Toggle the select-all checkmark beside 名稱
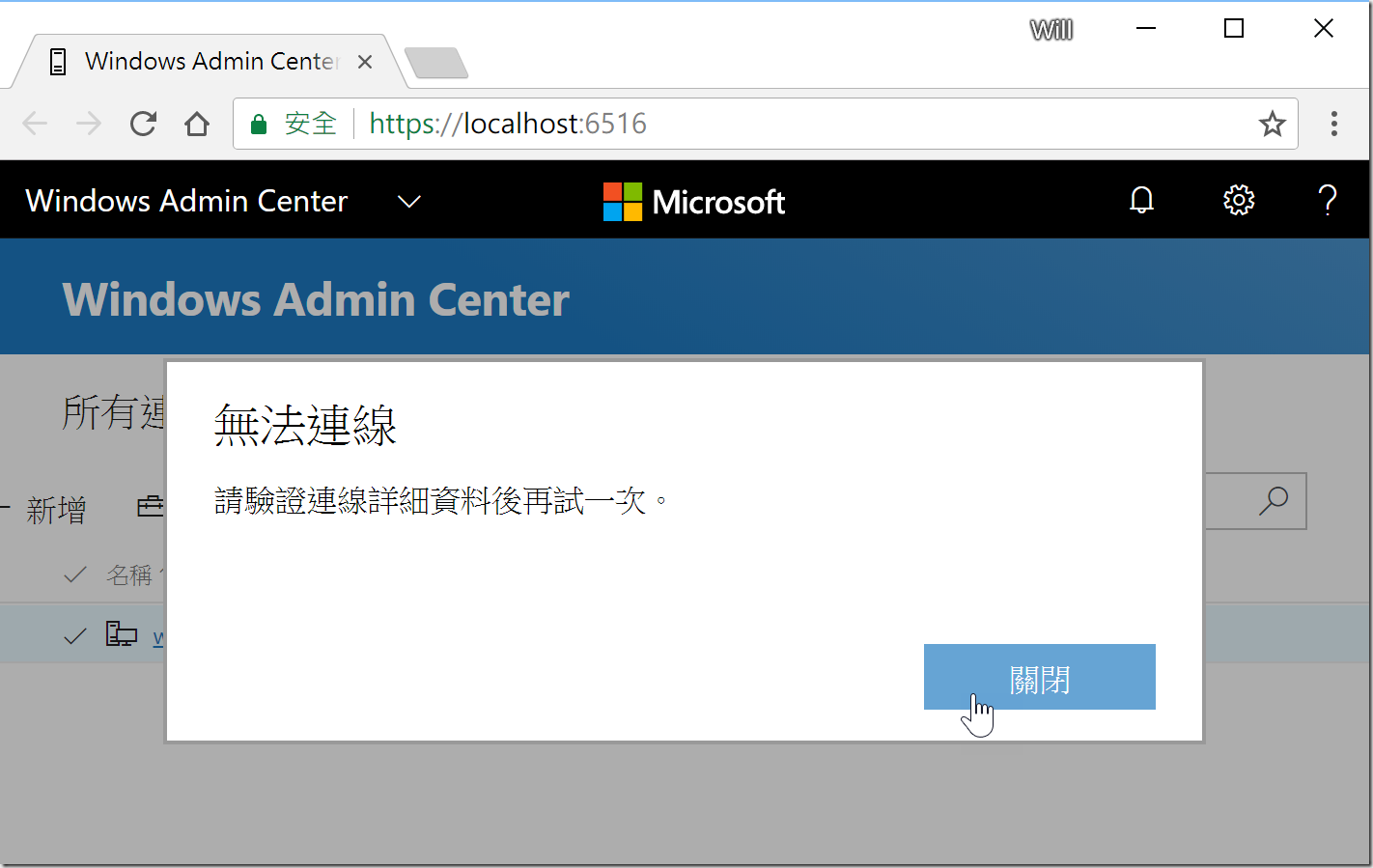 coord(74,575)
